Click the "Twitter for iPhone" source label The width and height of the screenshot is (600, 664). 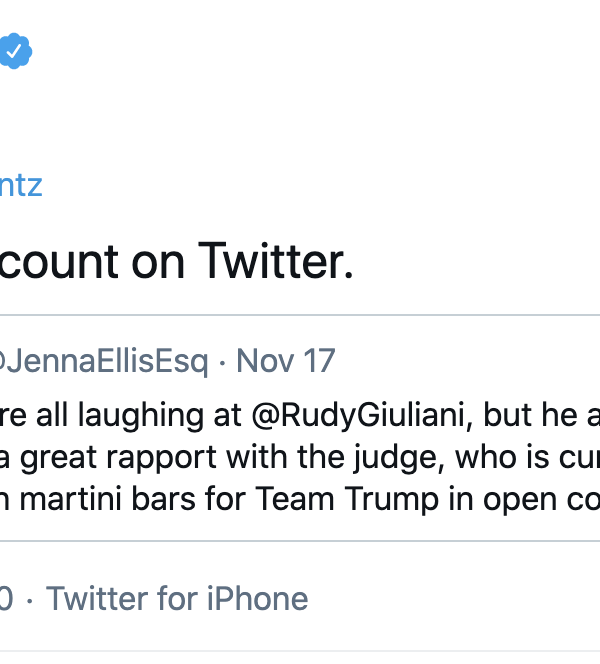(x=177, y=599)
